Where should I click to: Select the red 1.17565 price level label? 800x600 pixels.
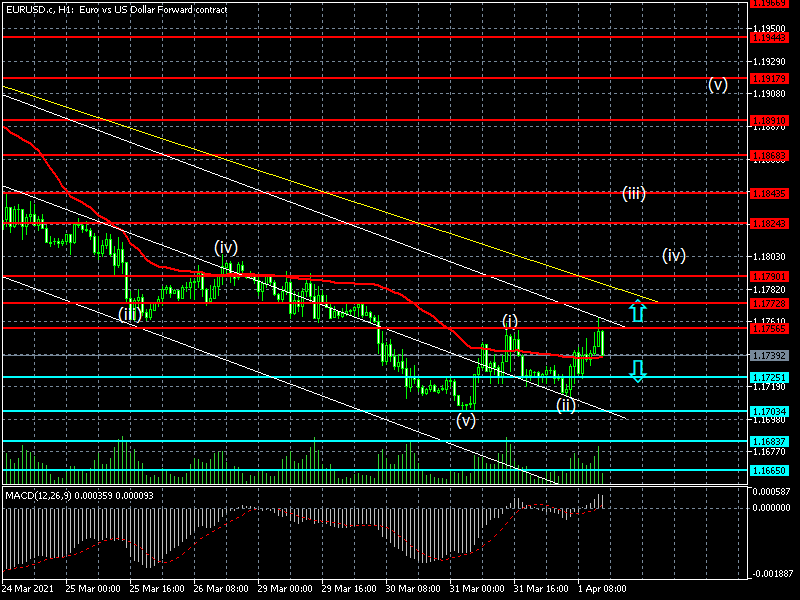point(769,329)
